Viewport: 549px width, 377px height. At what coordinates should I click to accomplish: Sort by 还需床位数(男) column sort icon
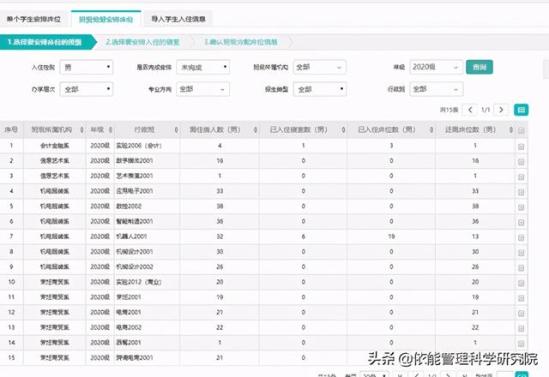pos(511,130)
